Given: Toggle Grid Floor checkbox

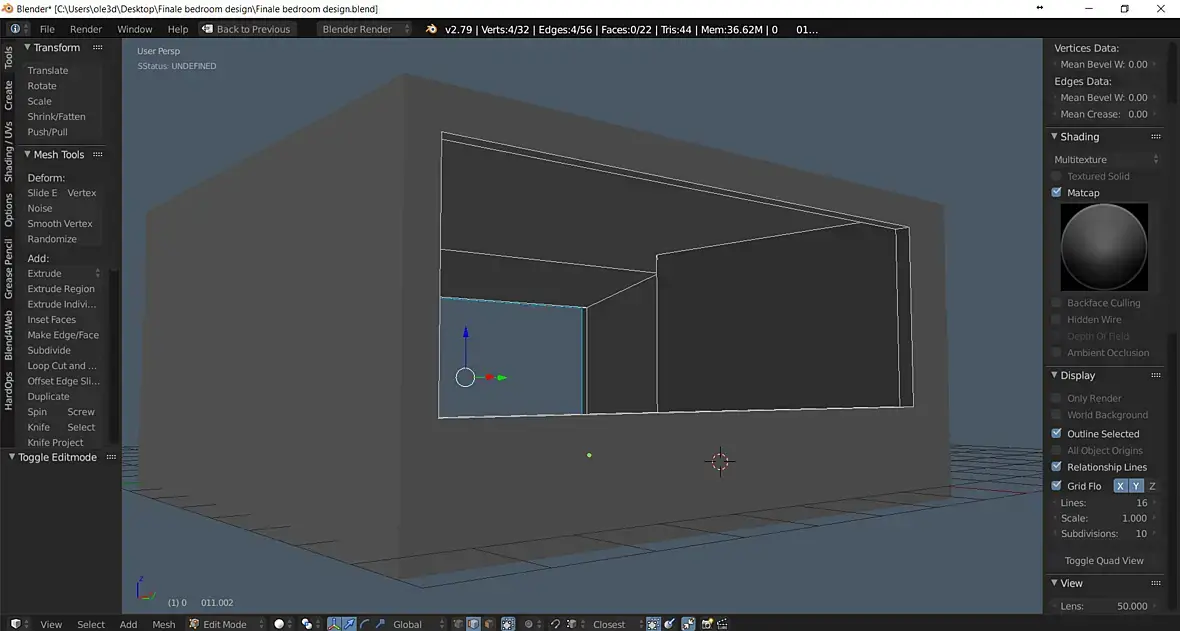Looking at the screenshot, I should click(x=1057, y=486).
